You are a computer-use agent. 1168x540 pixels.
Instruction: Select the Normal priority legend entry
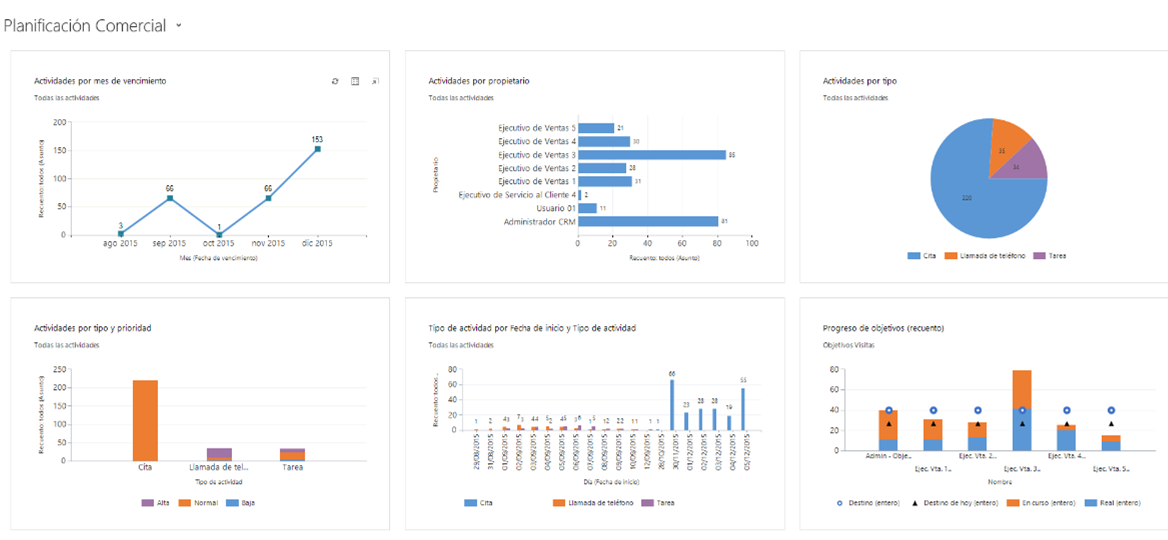[x=200, y=503]
